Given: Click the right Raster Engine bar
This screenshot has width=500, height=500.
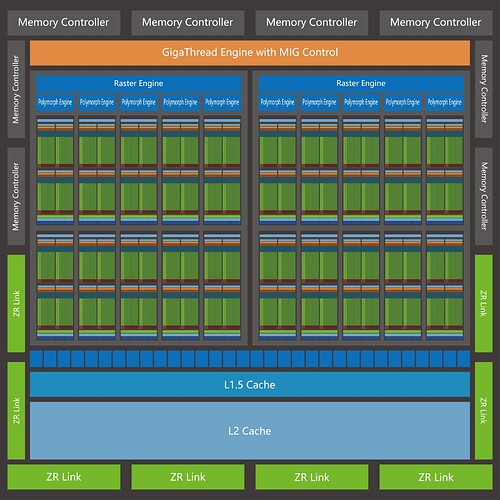Looking at the screenshot, I should pos(361,83).
